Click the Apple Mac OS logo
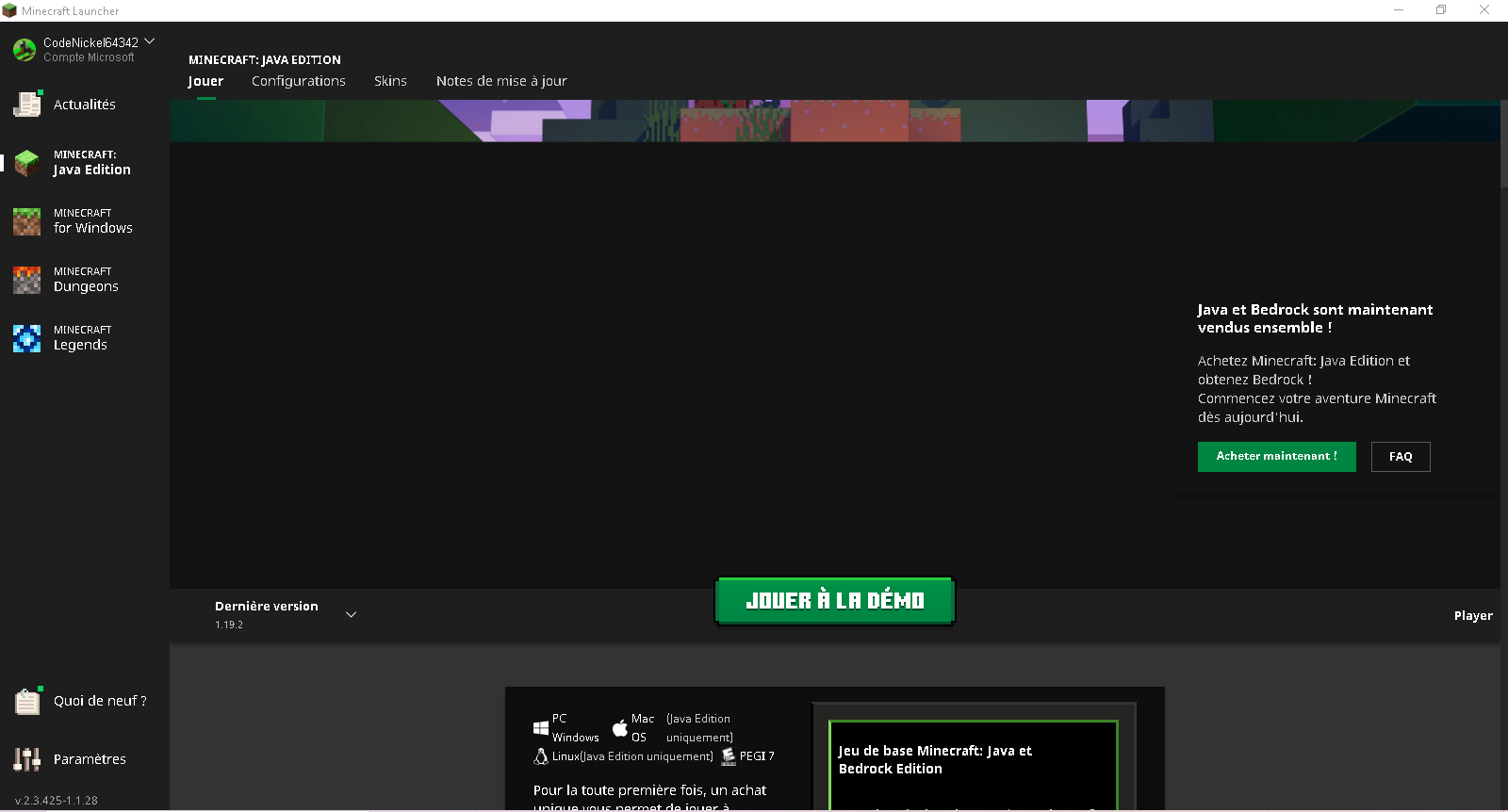The image size is (1508, 812). (620, 728)
